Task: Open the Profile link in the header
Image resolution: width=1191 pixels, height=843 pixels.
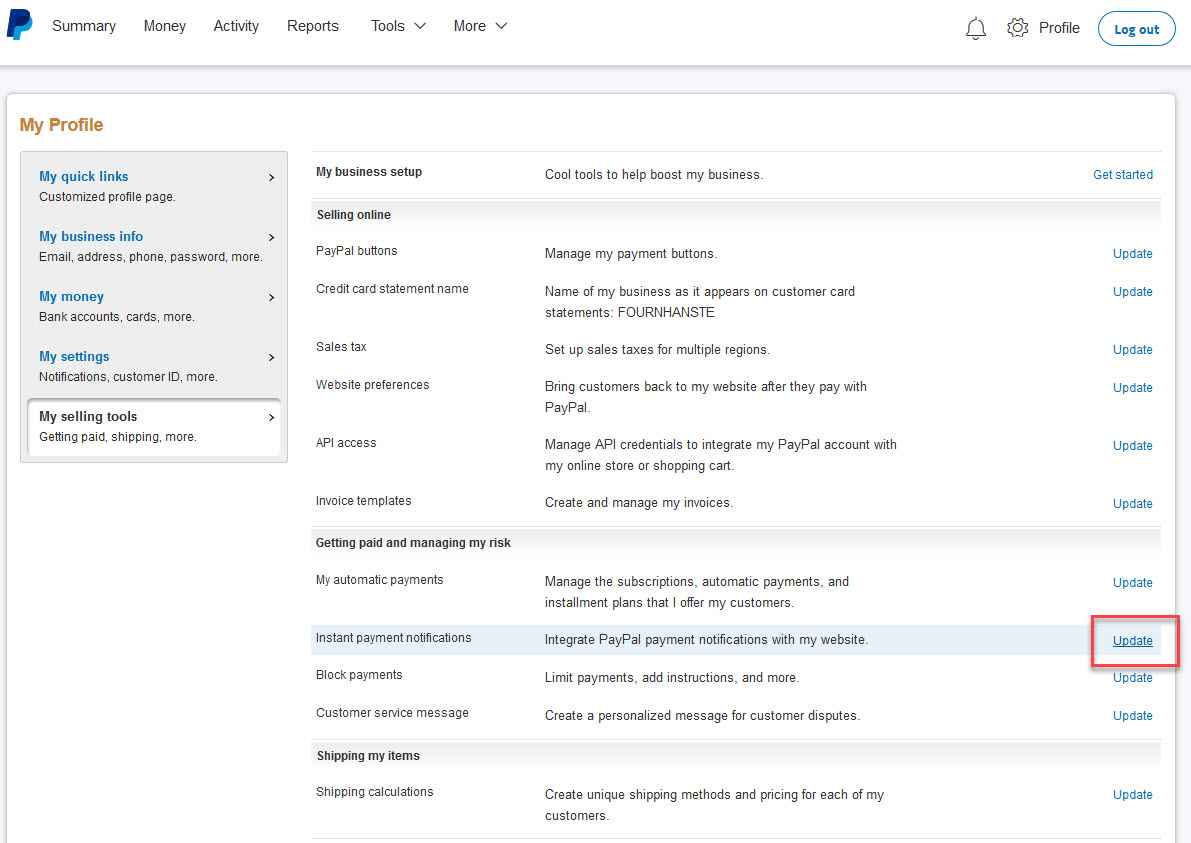Action: (1059, 27)
